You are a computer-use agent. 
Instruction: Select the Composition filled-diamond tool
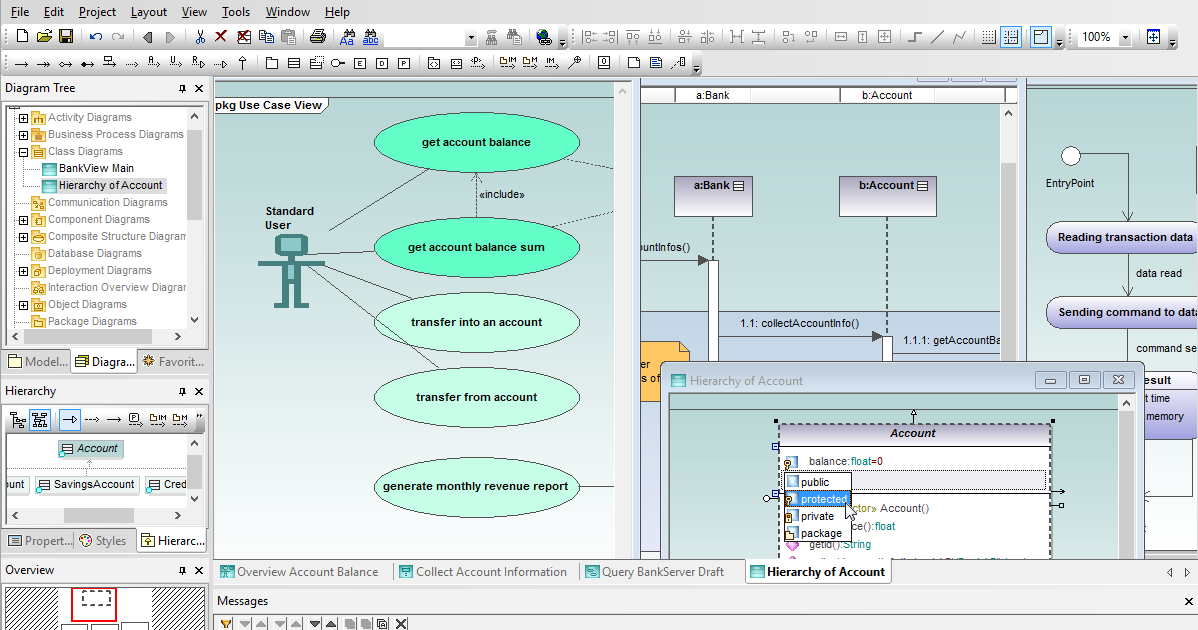(x=88, y=63)
